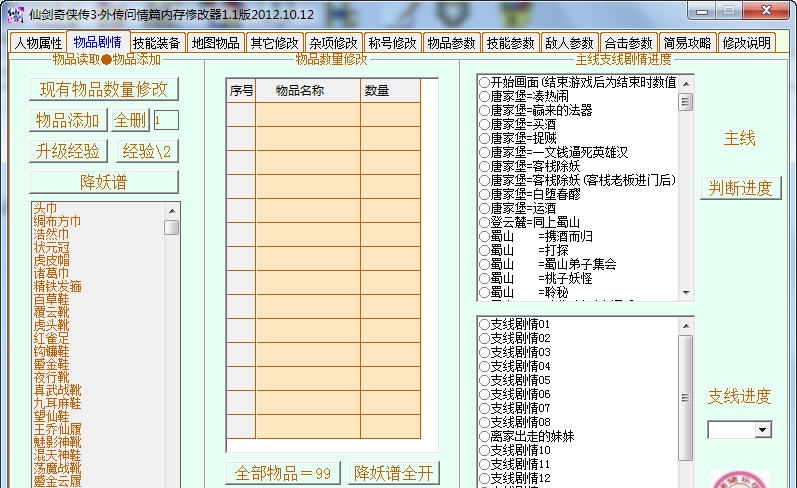Select radio 唐家堡=赢来的法器
Screen dimensions: 797x488
(484, 110)
